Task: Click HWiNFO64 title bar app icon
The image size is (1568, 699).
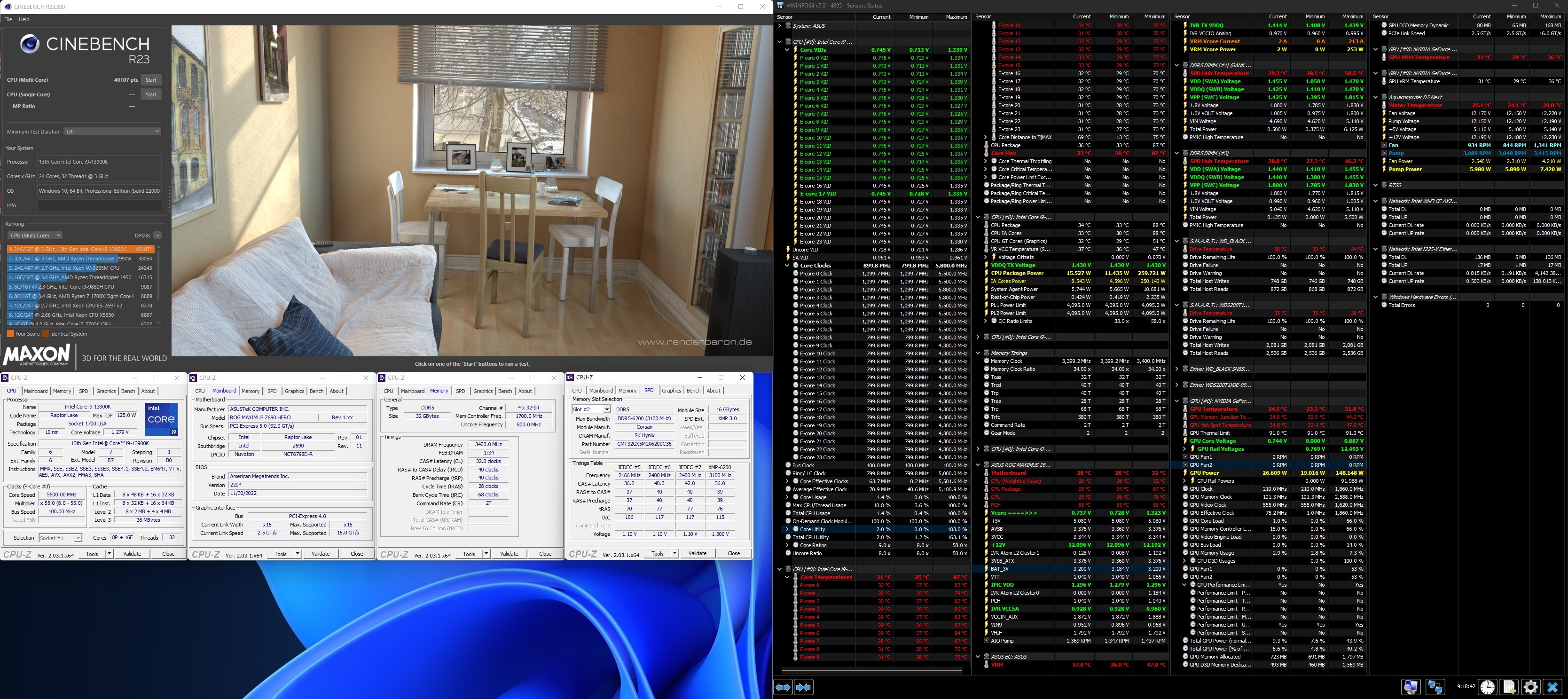Action: pos(781,6)
